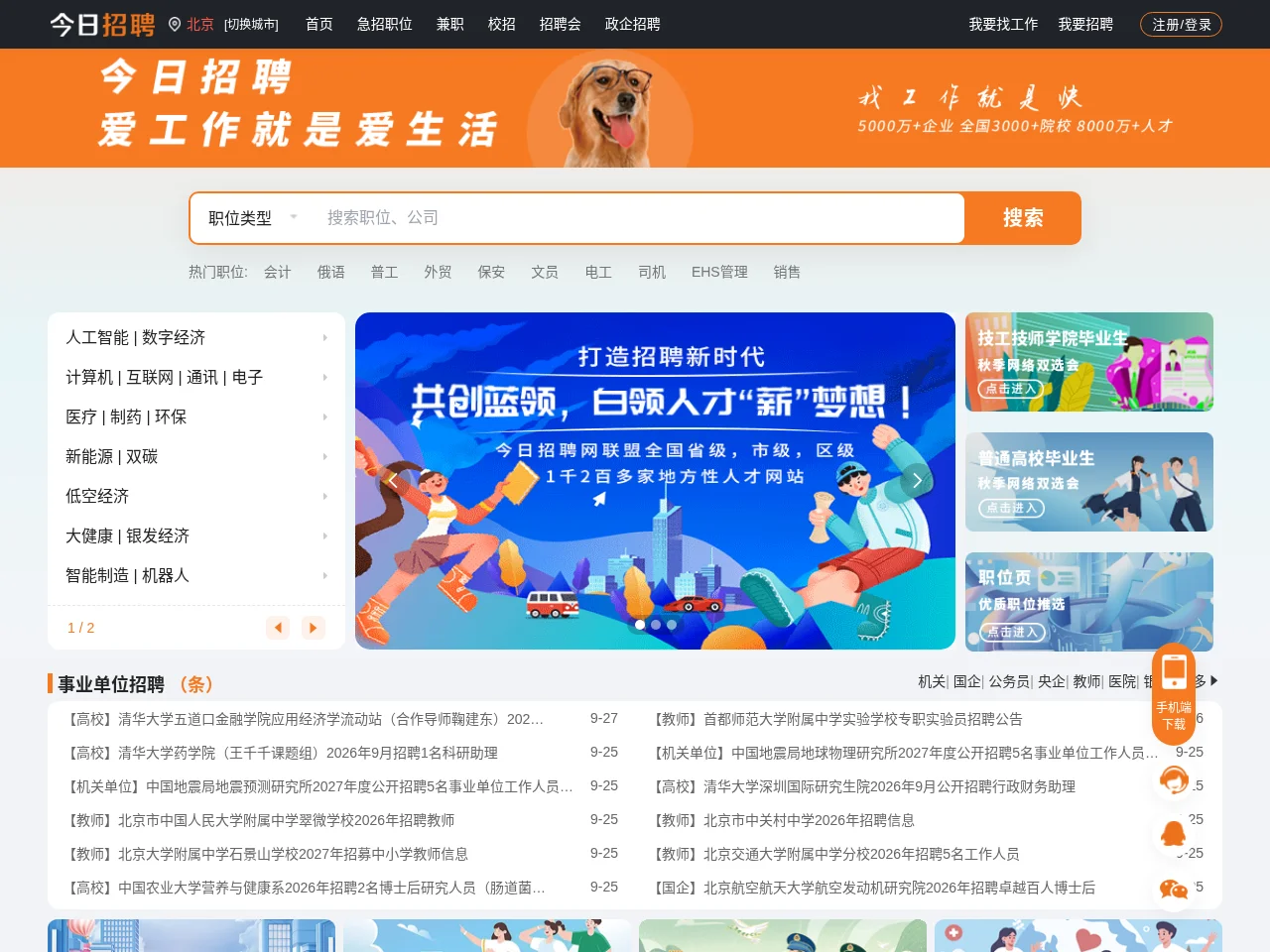Screen dimensions: 1270x952
Task: Open 中国农业大学营养与健康系 listing
Action: (305, 888)
